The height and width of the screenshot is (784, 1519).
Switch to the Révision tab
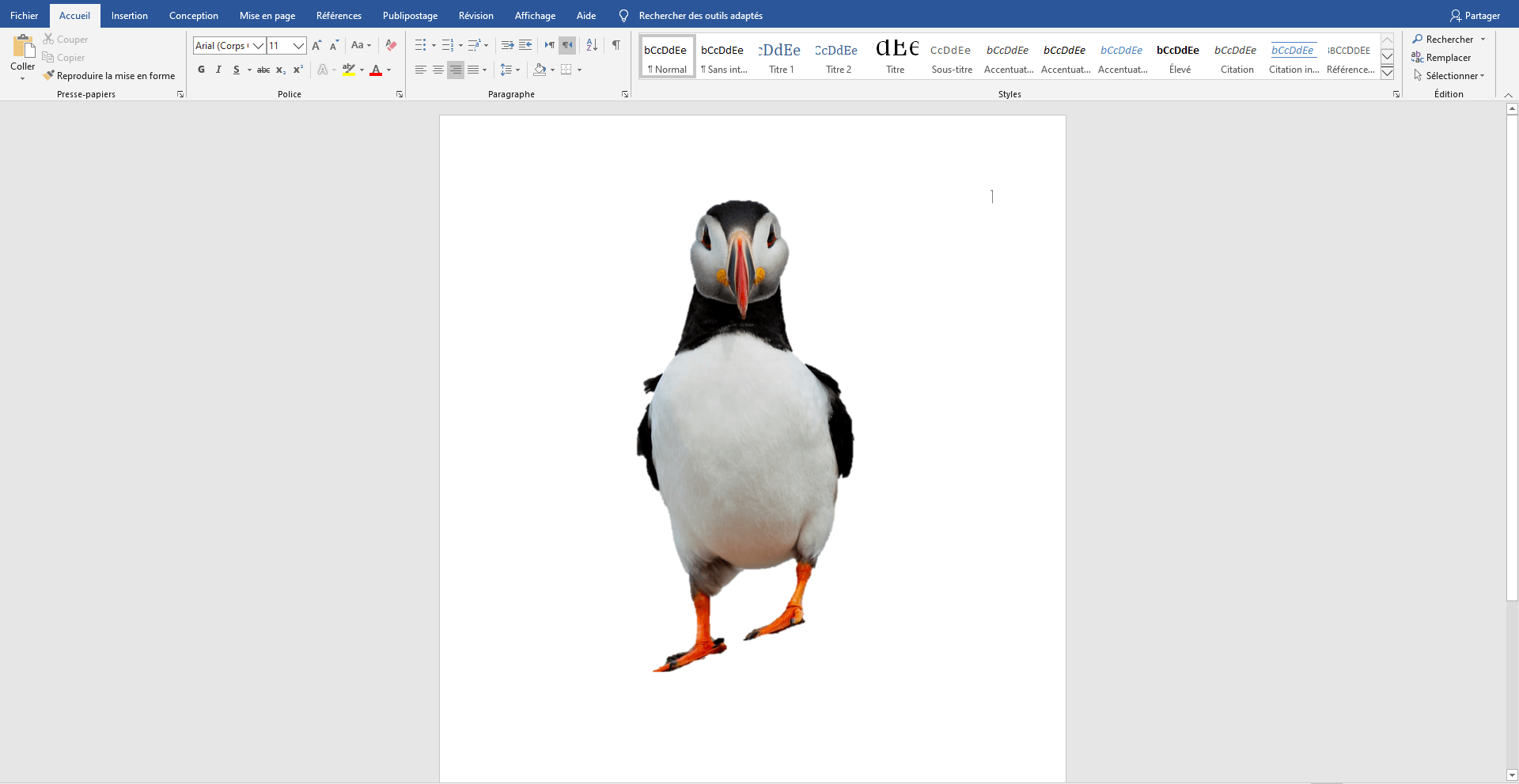476,16
